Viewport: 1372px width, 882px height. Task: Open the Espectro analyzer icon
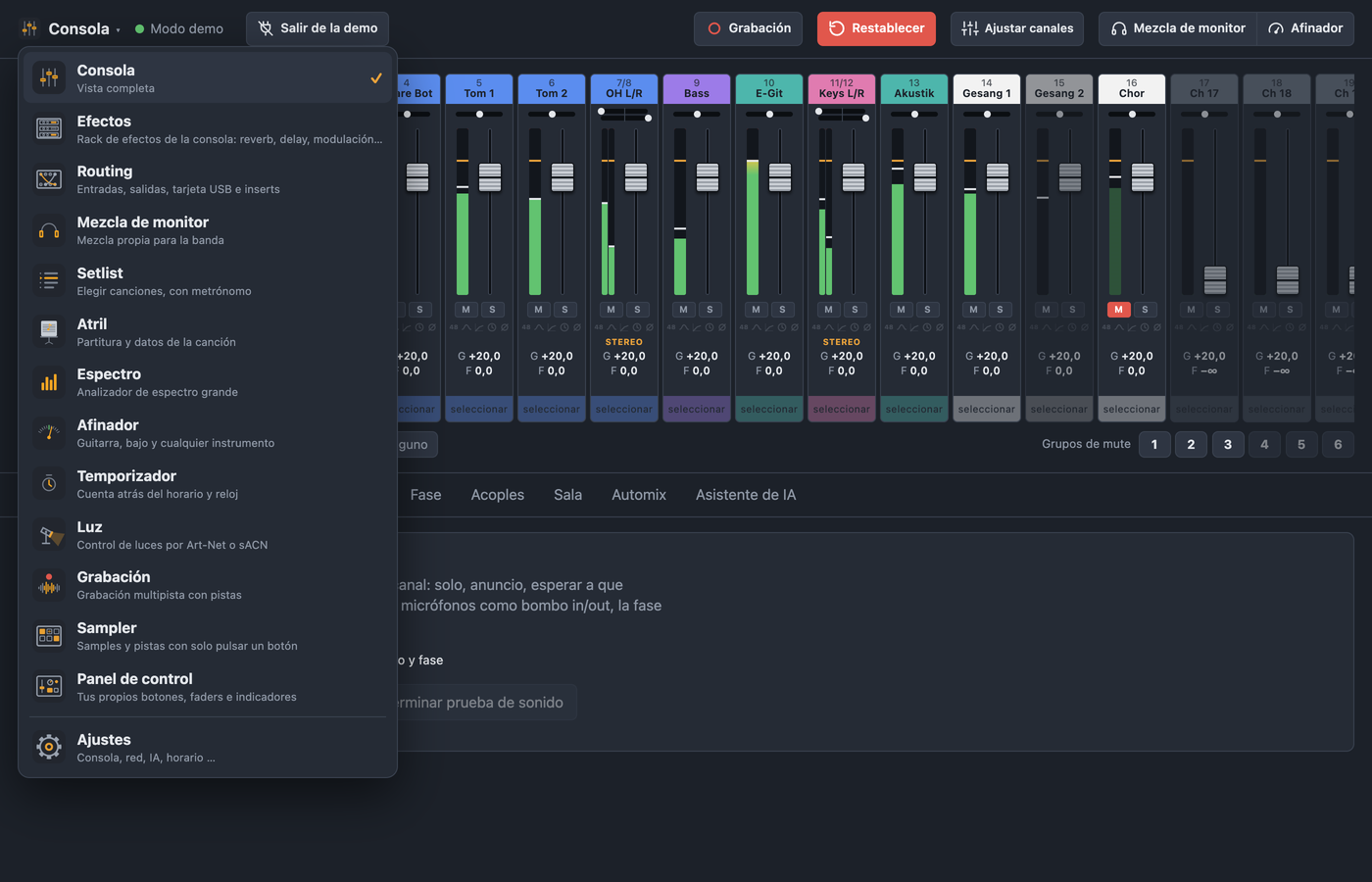coord(49,382)
